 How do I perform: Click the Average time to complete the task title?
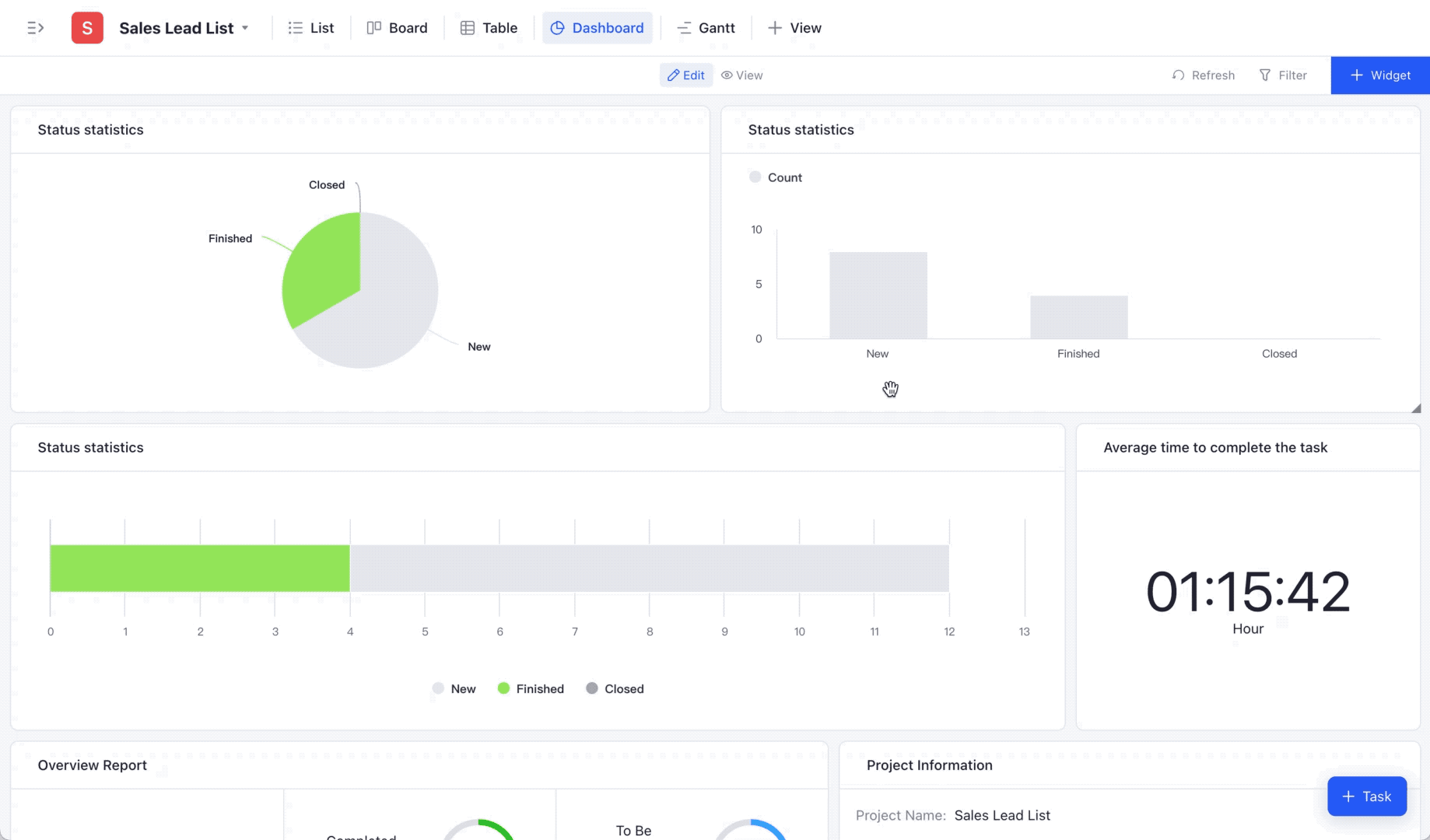point(1215,448)
